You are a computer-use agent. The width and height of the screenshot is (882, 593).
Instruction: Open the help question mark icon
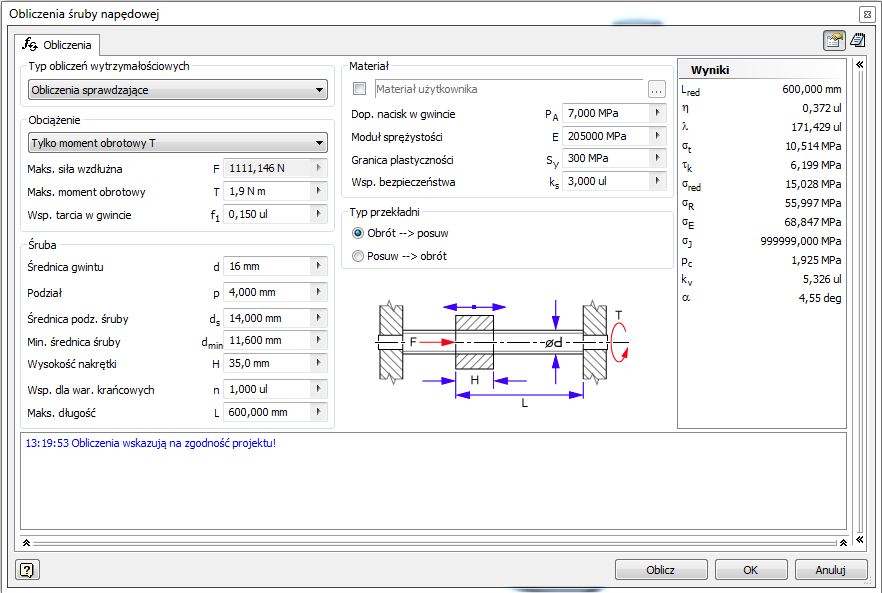[x=26, y=570]
